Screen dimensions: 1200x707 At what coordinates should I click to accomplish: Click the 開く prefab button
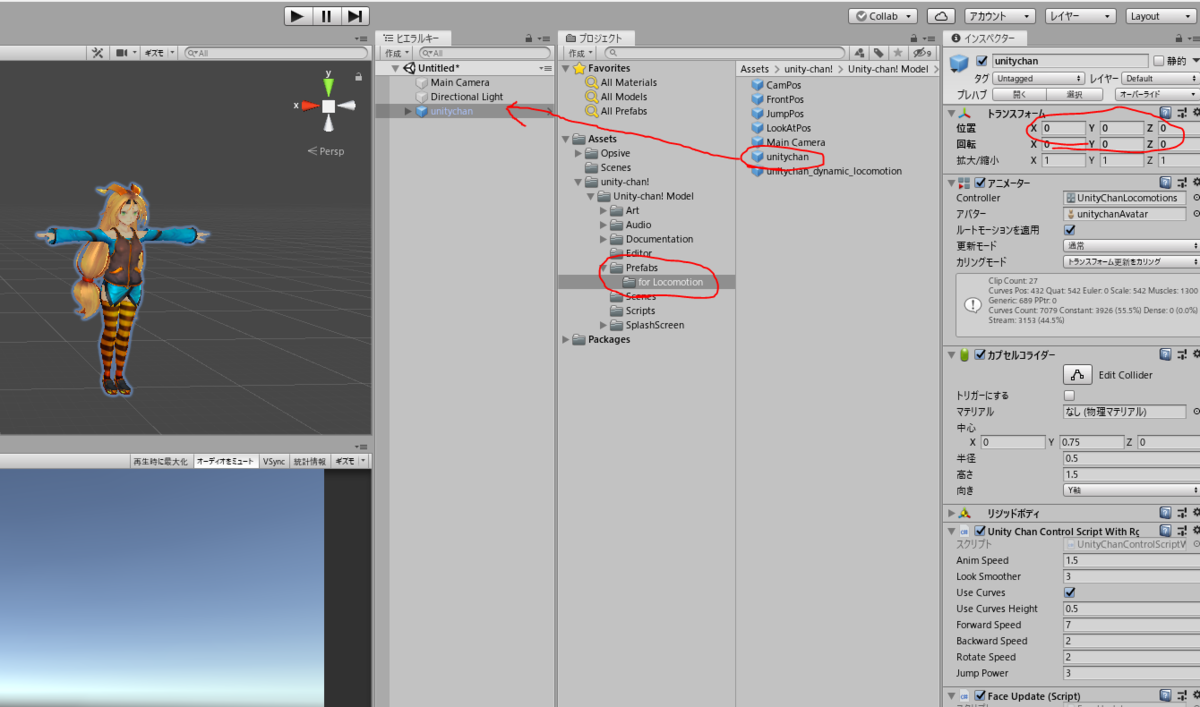pos(1019,94)
